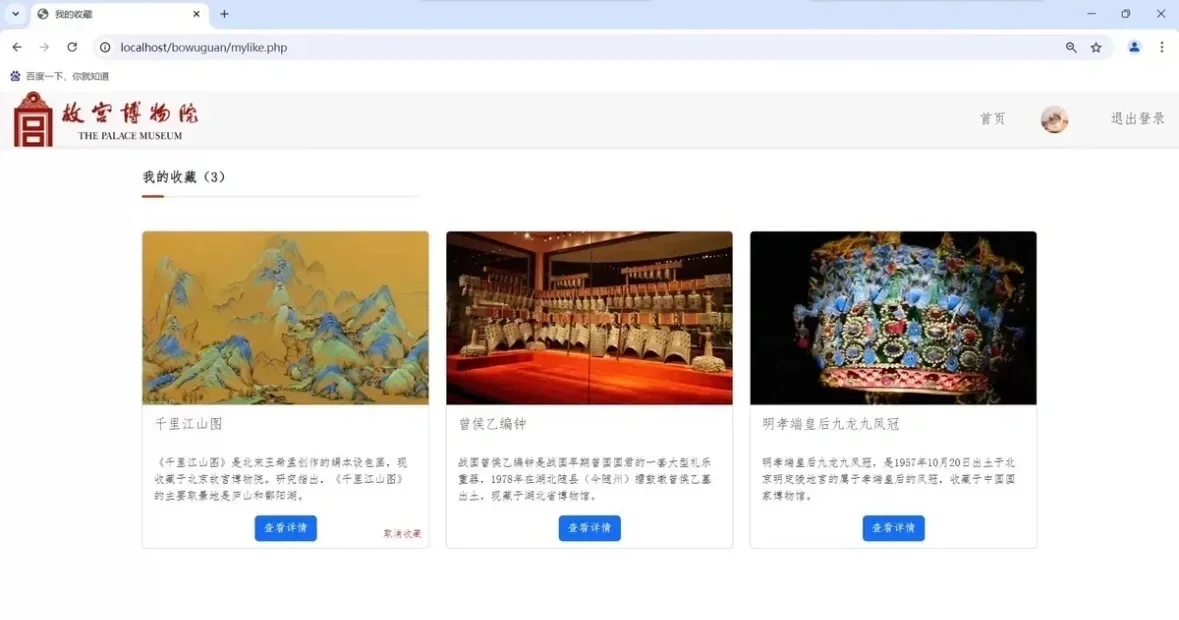Click the browser forward arrow

44,47
